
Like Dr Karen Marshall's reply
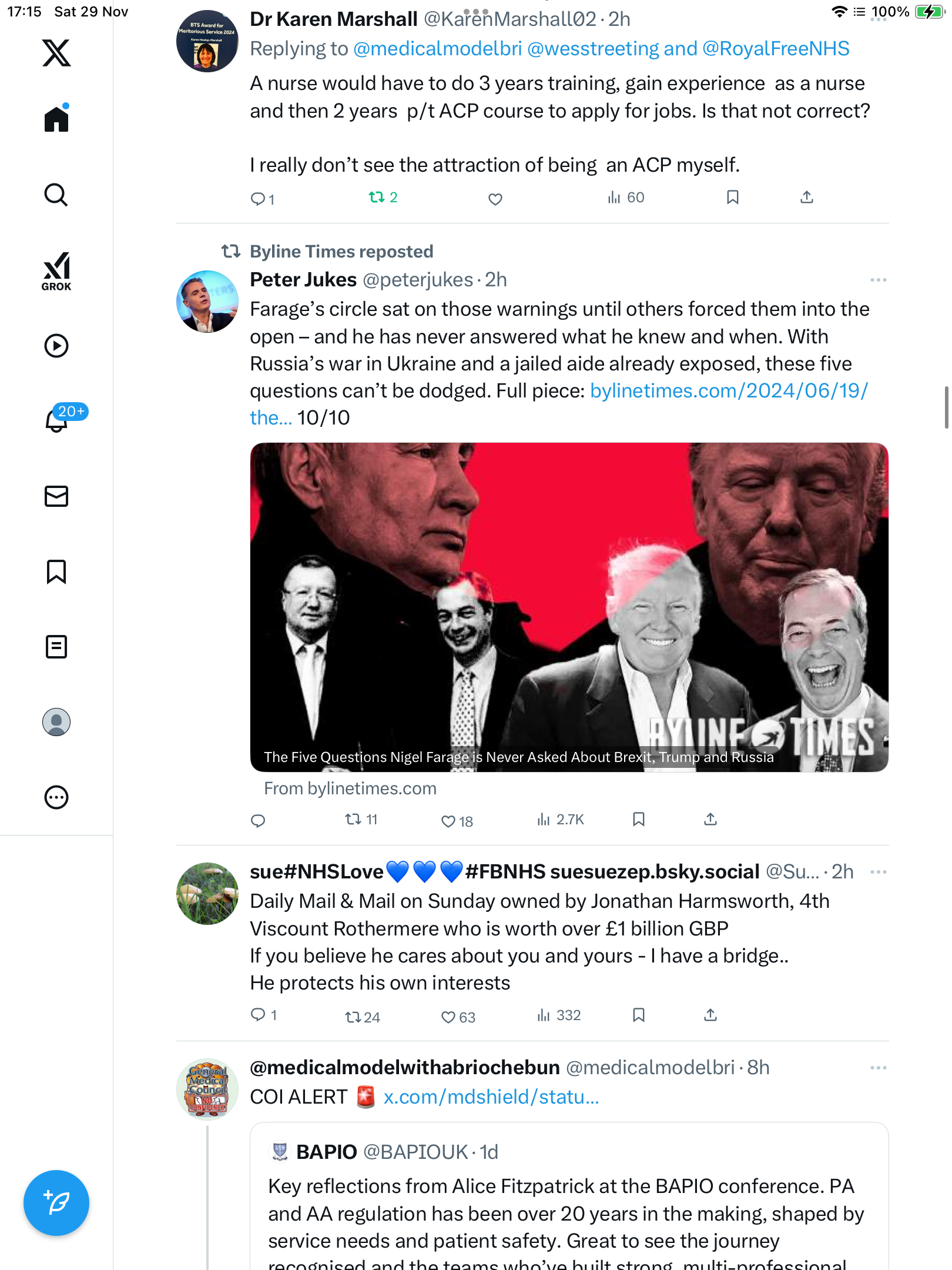point(495,199)
